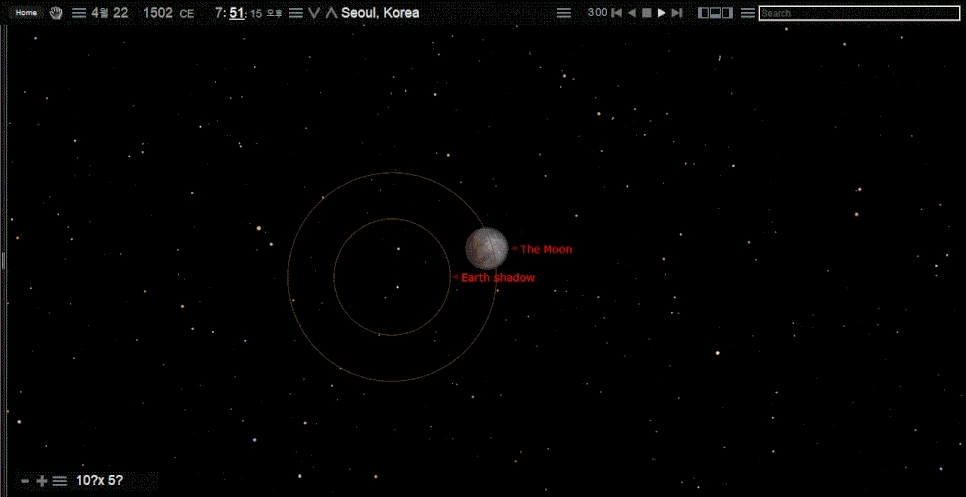This screenshot has width=966, height=497.
Task: Select the seconds value 15
Action: (256, 14)
